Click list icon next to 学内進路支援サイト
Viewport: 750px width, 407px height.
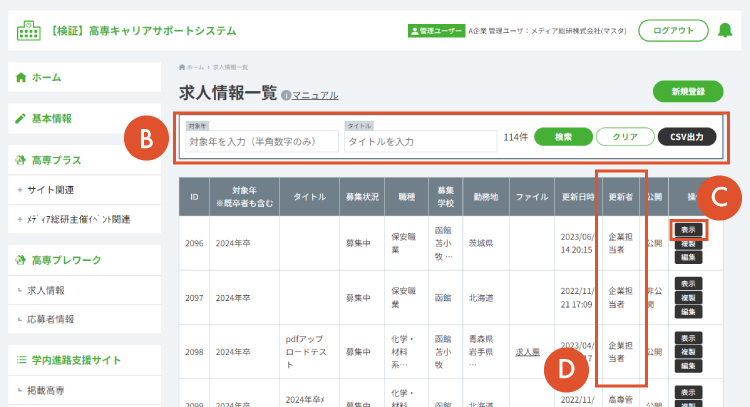pyautogui.click(x=21, y=360)
